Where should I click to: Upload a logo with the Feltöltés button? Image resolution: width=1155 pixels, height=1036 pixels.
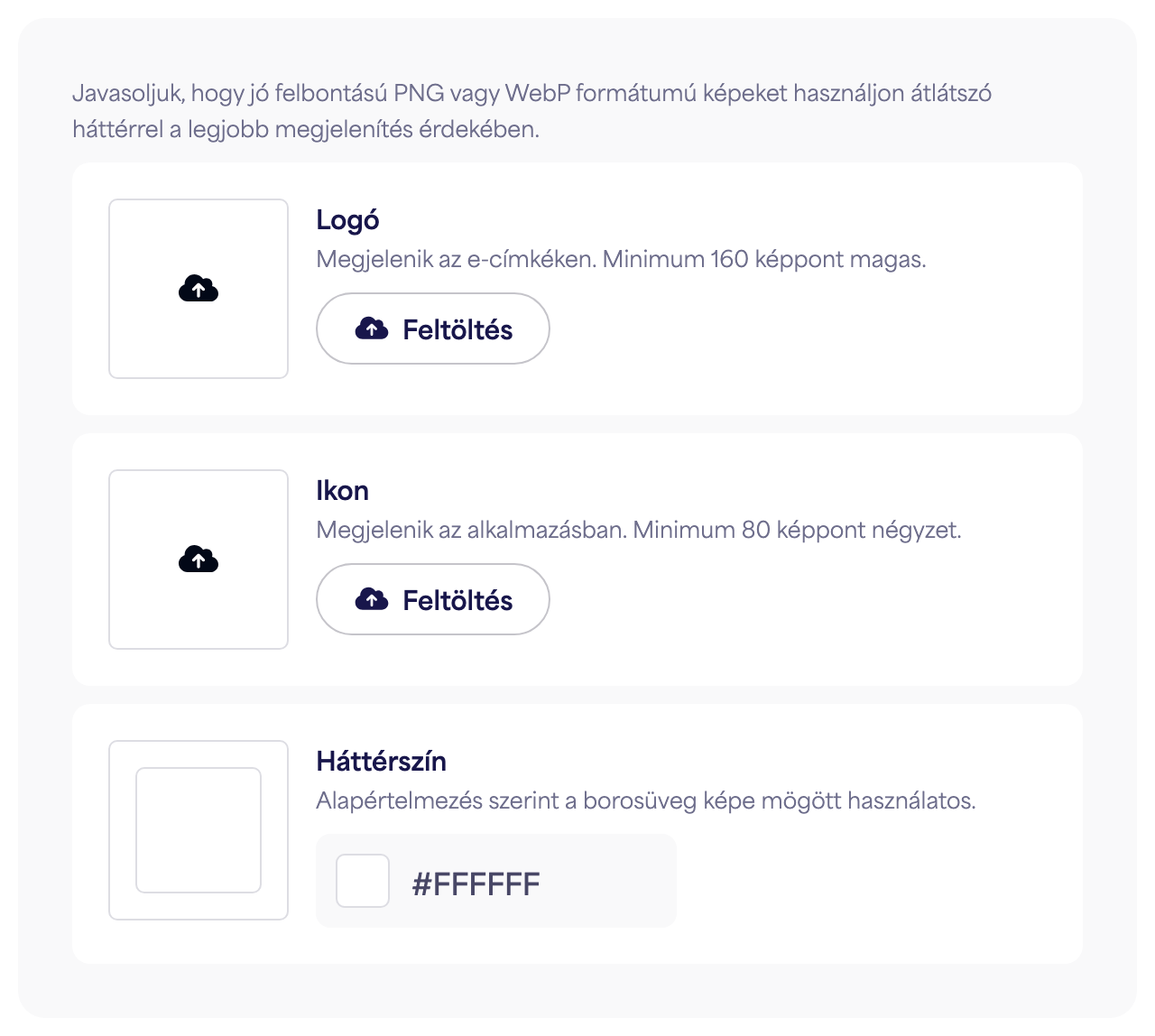click(433, 328)
